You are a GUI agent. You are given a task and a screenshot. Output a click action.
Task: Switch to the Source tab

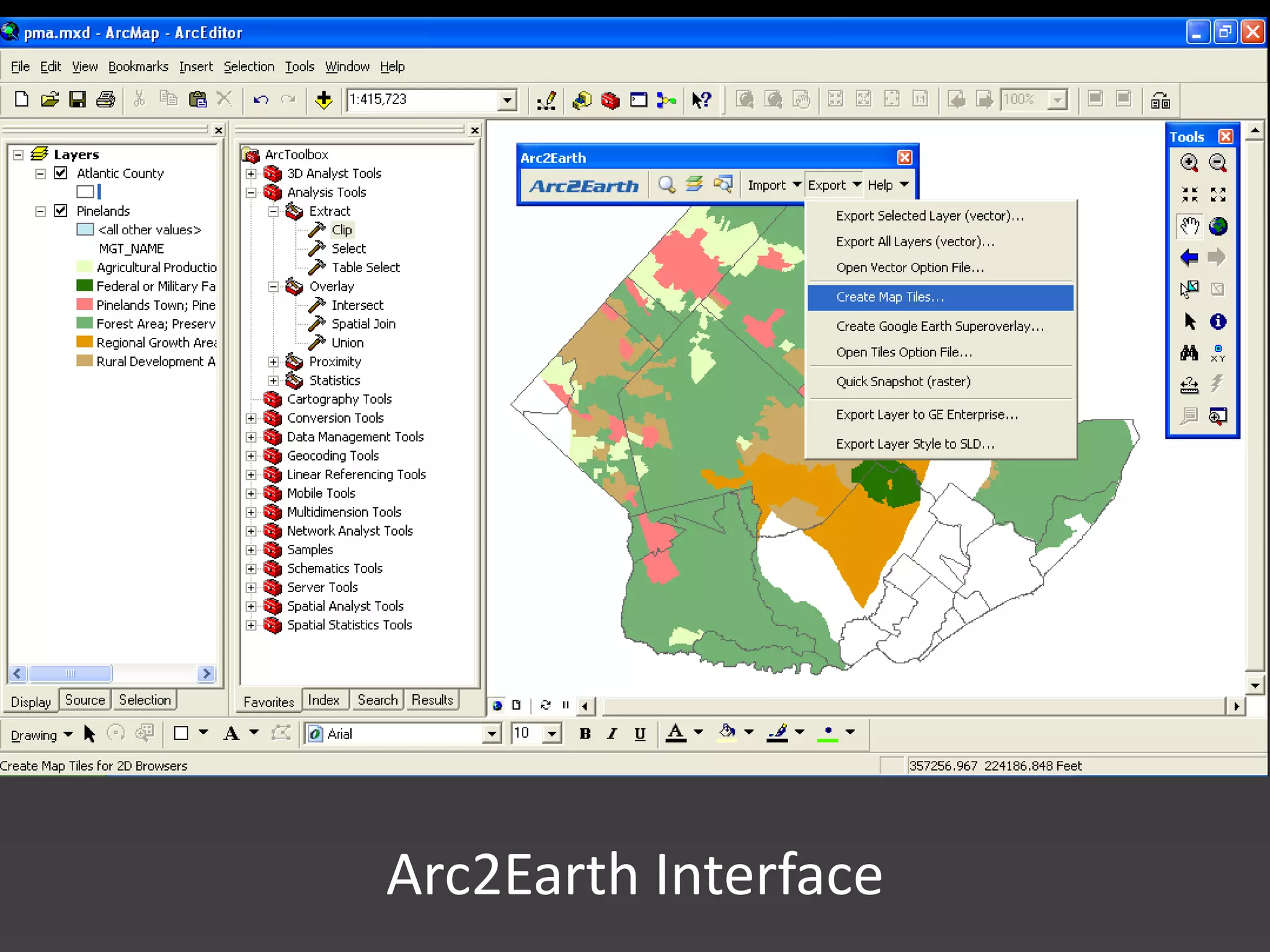85,700
